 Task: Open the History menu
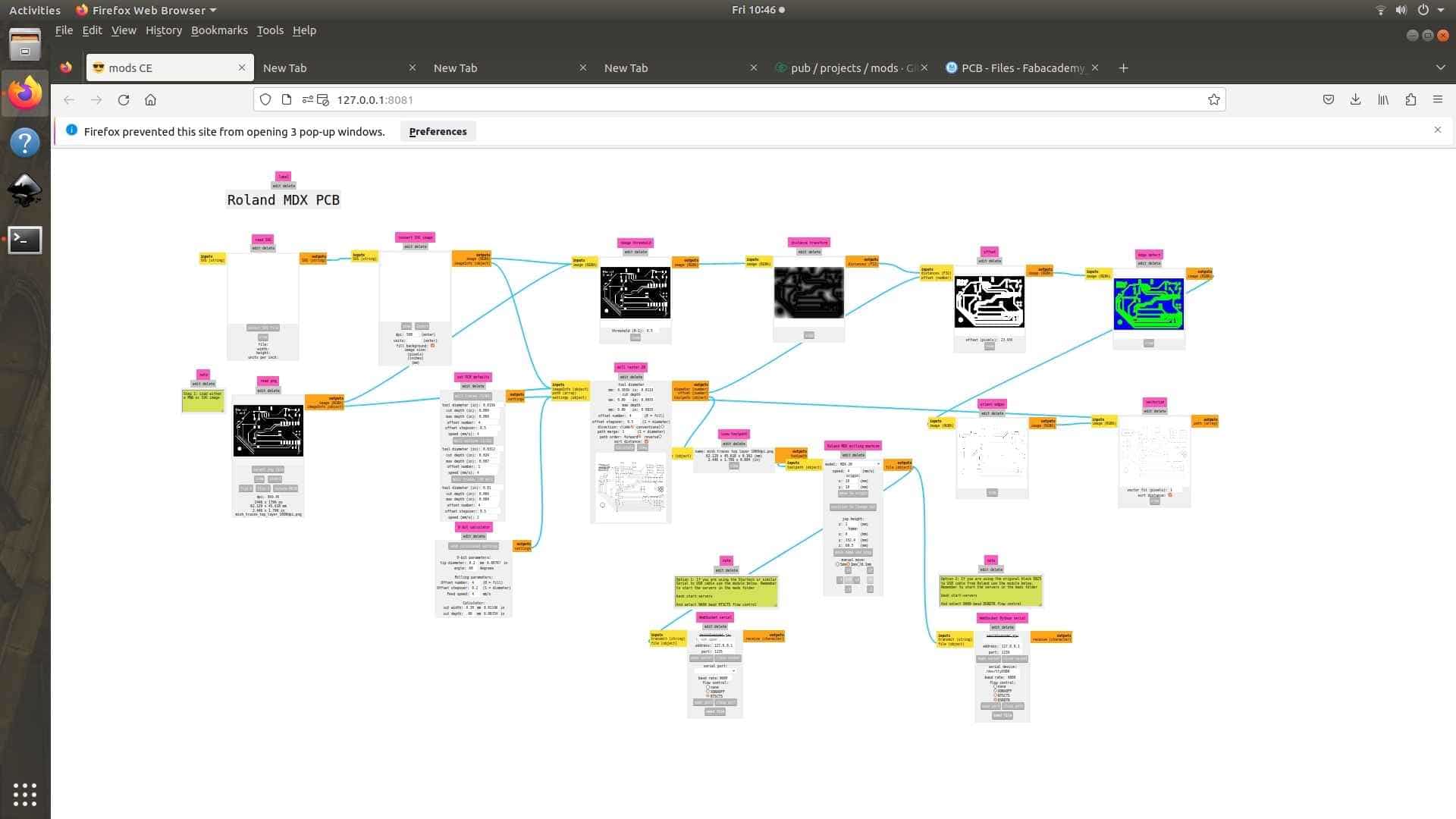point(163,30)
